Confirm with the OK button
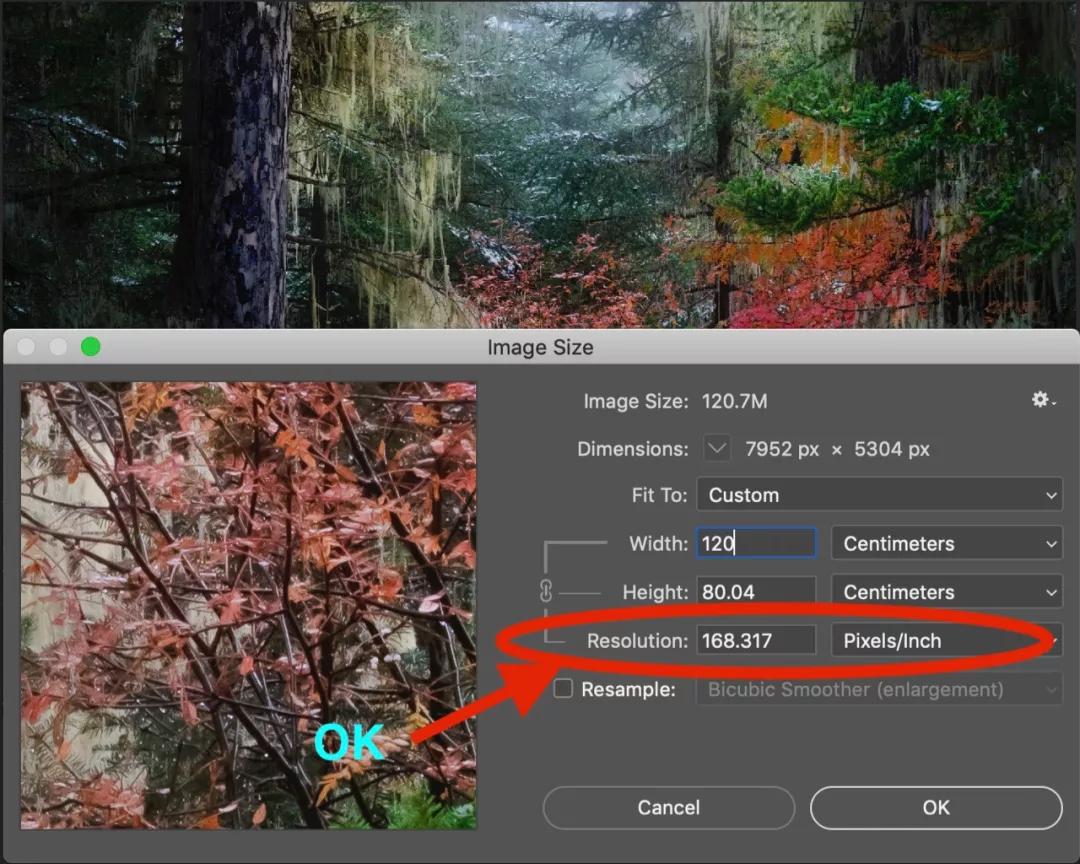Viewport: 1080px width, 864px height. click(936, 808)
